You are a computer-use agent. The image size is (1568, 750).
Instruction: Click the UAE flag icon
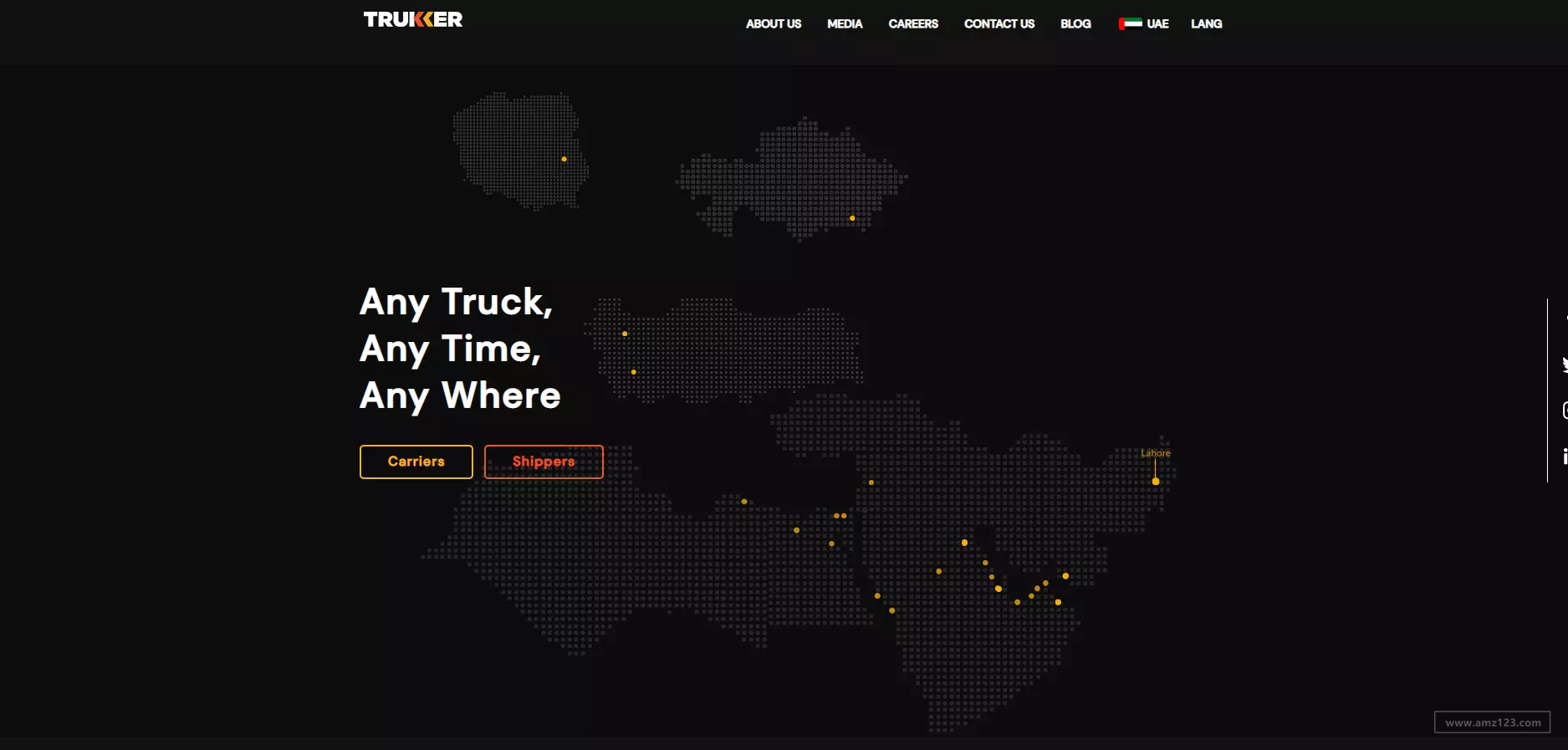[1131, 23]
